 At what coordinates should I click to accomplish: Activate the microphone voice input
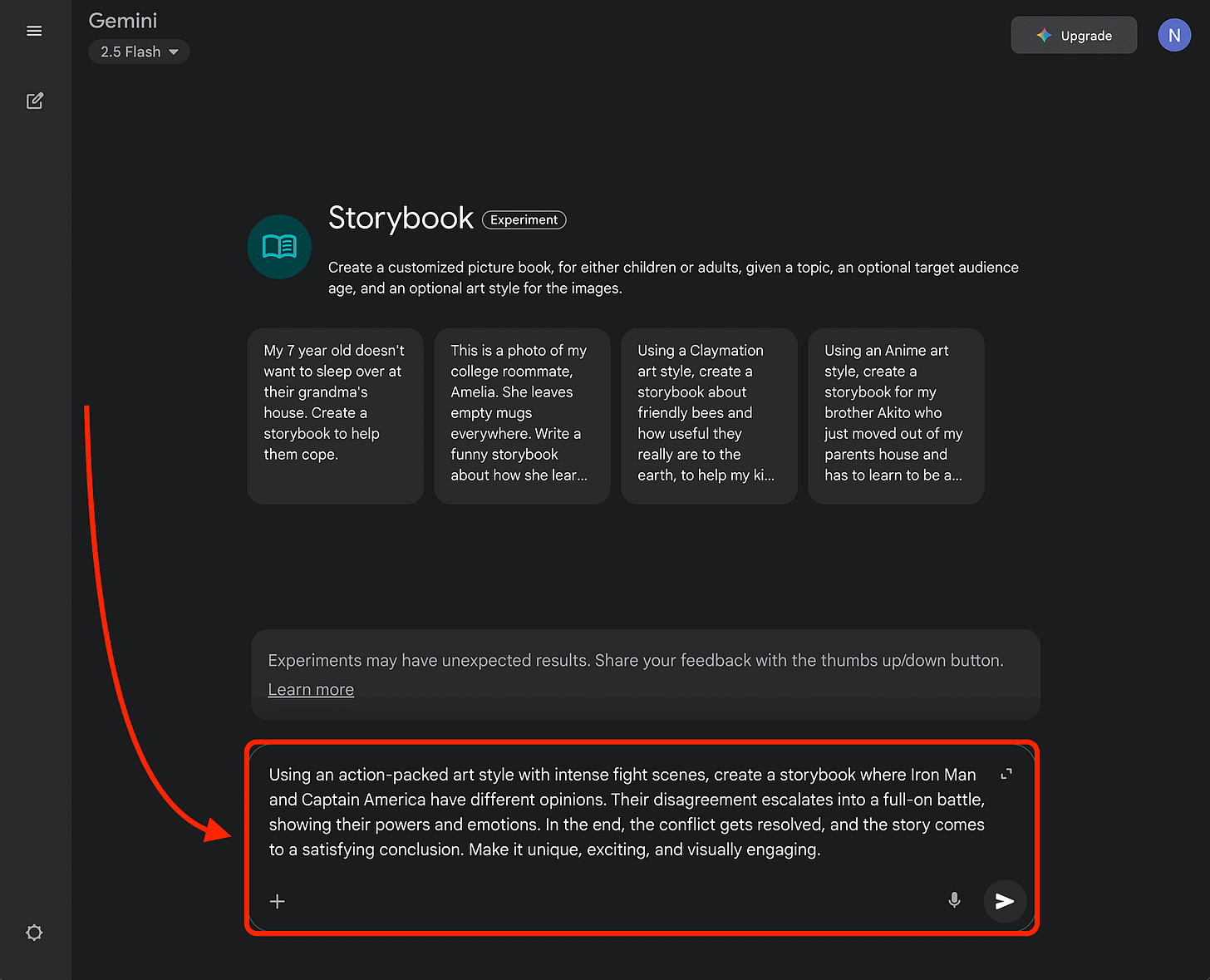[955, 900]
